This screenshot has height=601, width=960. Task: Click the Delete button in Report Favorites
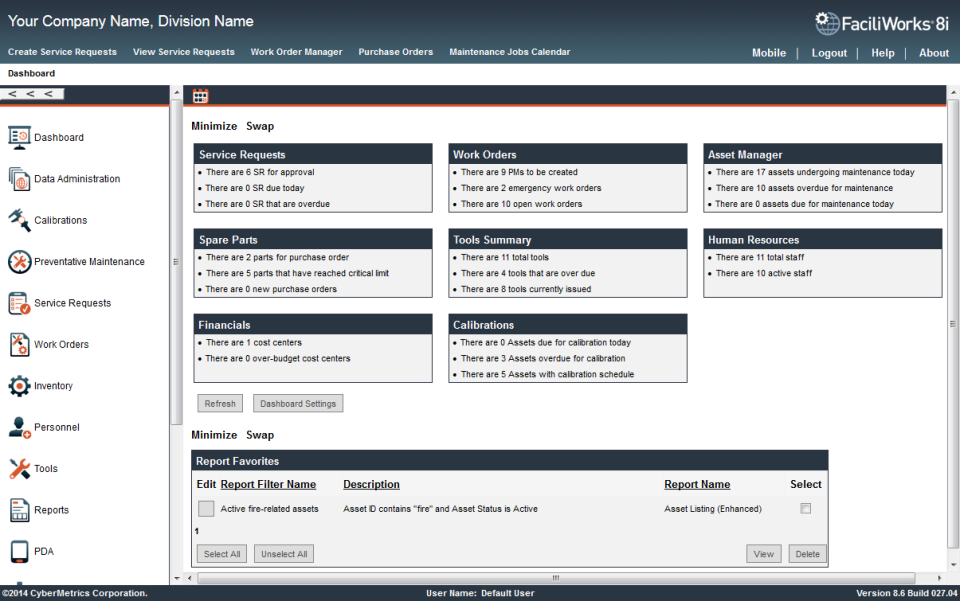[x=808, y=554]
